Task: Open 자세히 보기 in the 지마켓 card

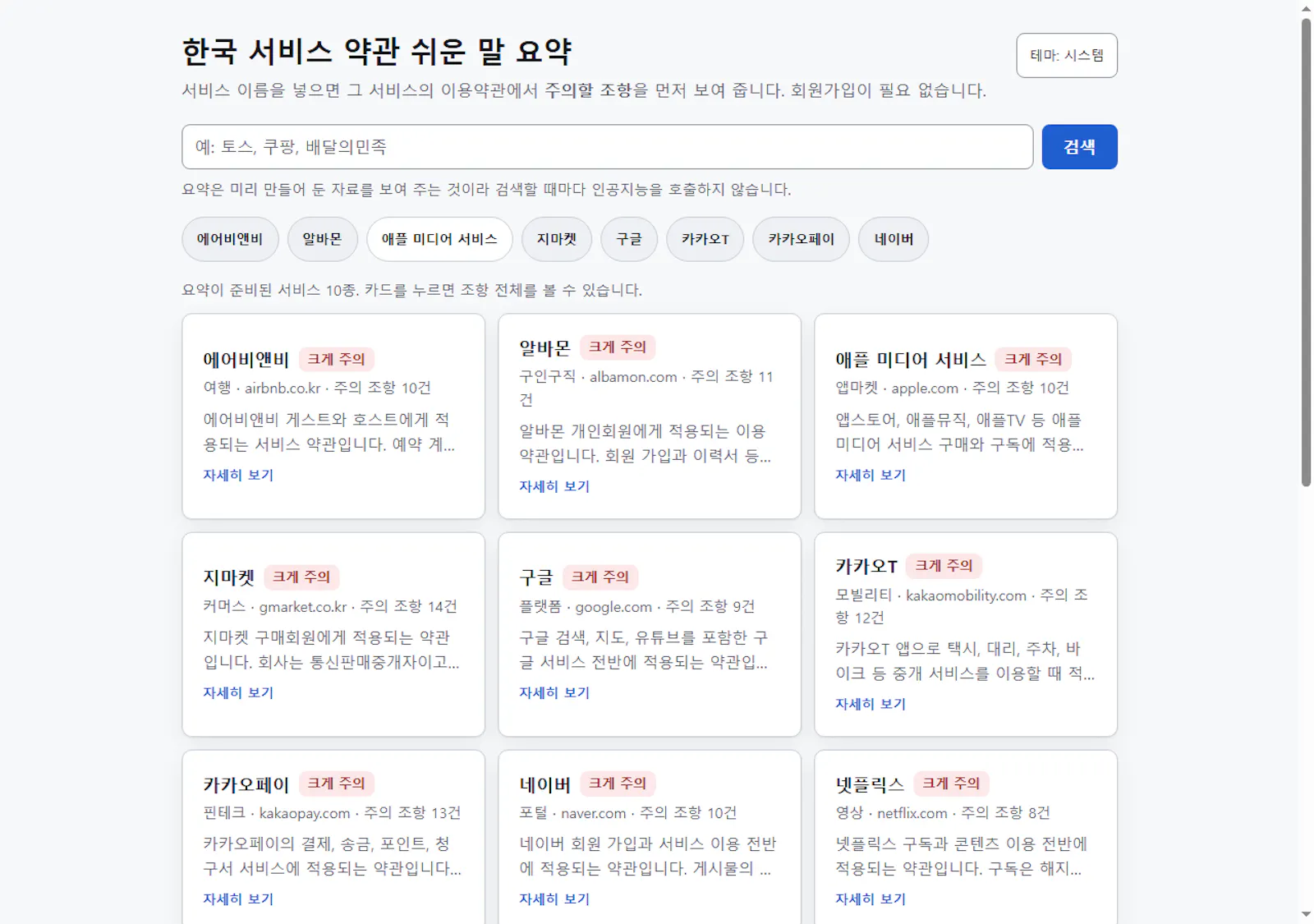Action: coord(238,692)
